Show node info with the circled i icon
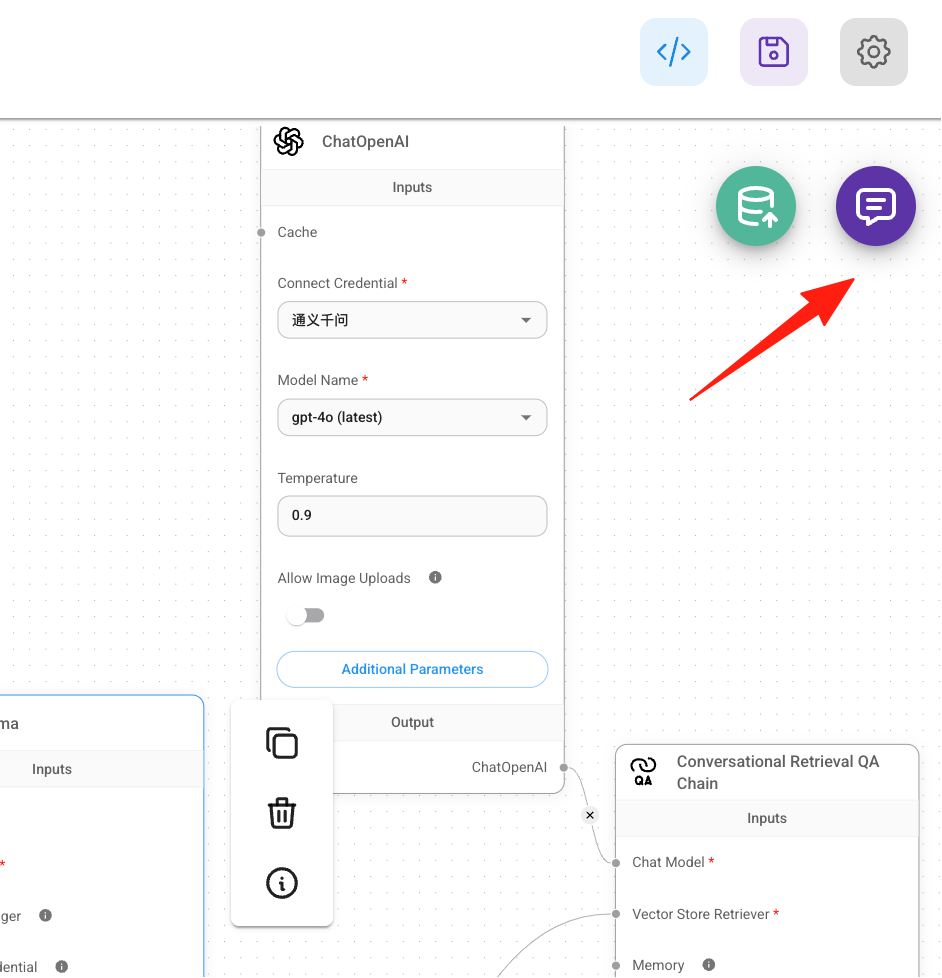Image resolution: width=942 pixels, height=978 pixels. click(x=282, y=883)
